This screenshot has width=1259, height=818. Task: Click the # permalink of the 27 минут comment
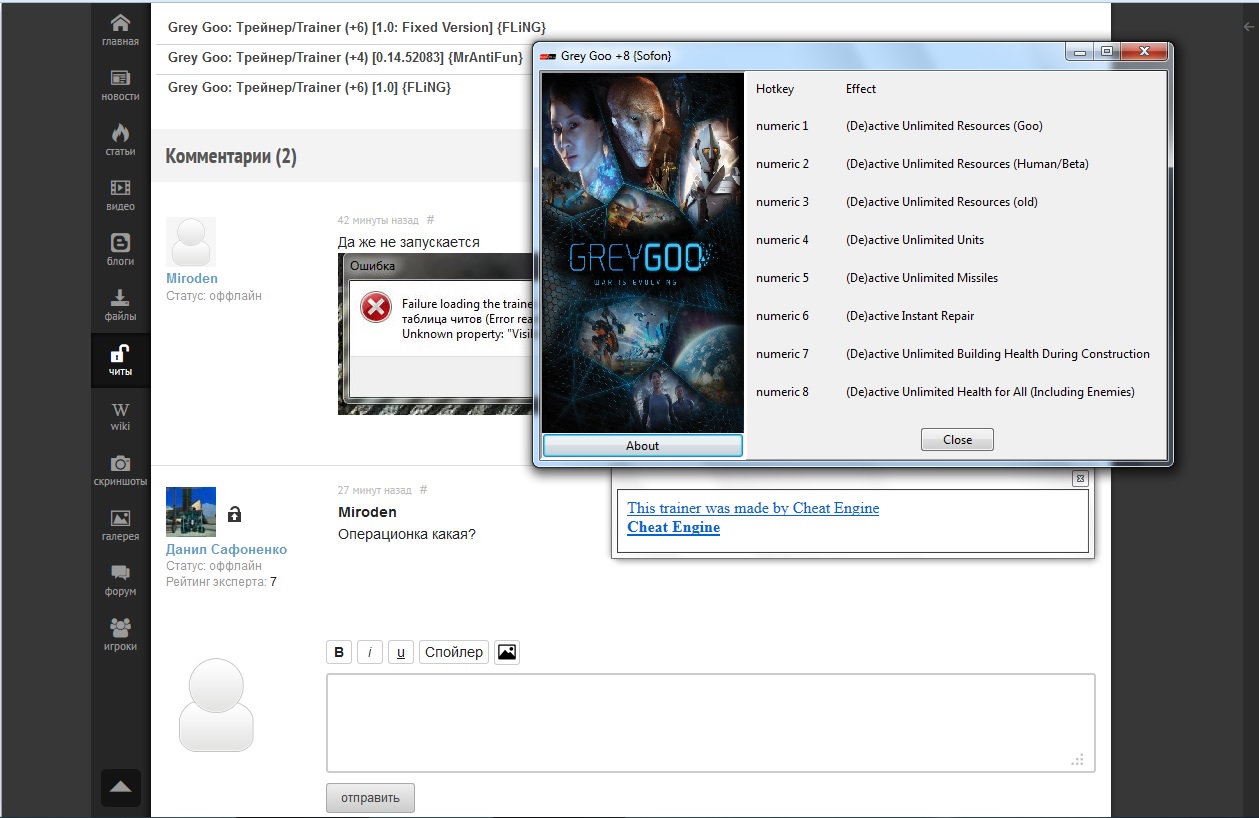click(423, 490)
